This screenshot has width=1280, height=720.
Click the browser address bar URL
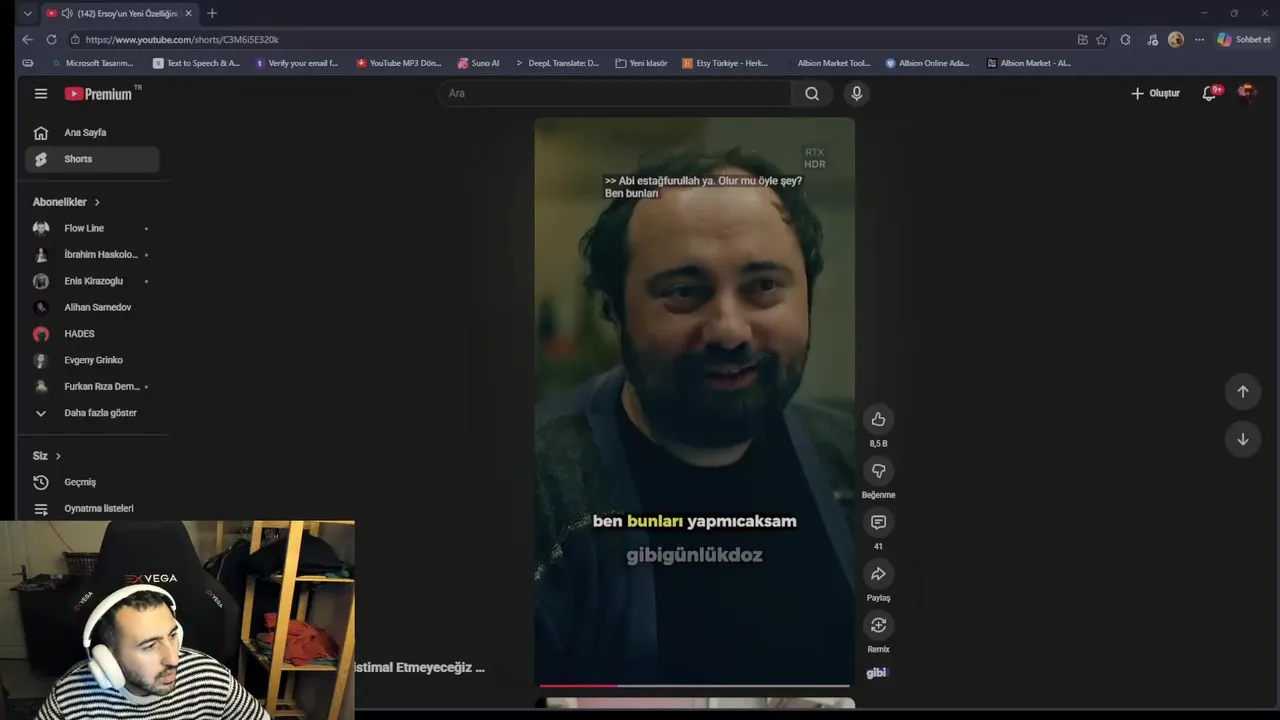coord(182,39)
